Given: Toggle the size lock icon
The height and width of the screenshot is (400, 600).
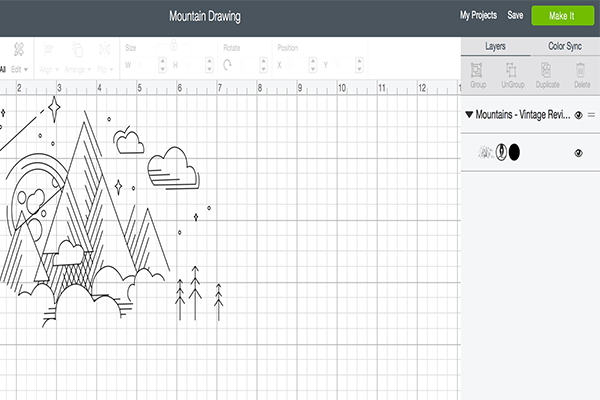Looking at the screenshot, I should 173,46.
